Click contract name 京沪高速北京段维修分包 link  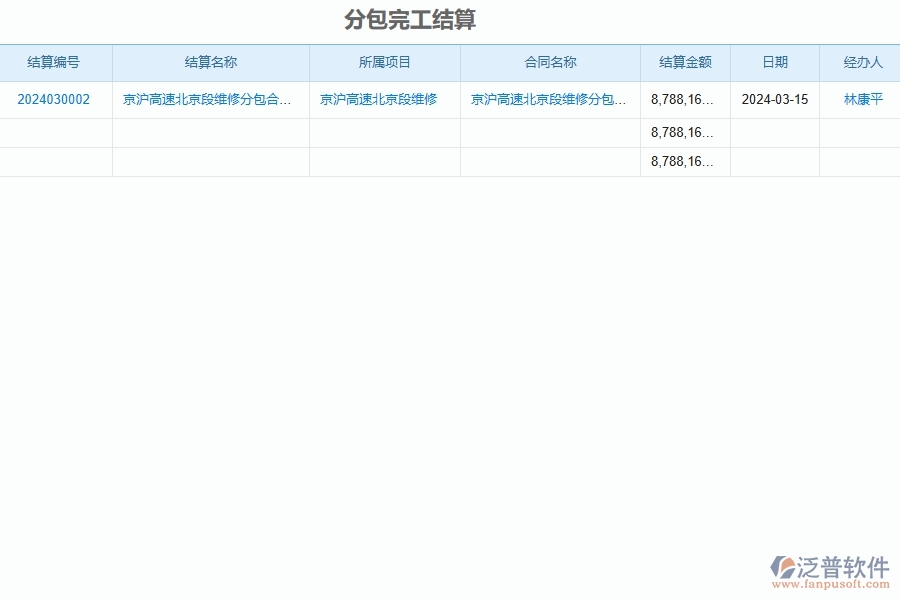pos(550,99)
